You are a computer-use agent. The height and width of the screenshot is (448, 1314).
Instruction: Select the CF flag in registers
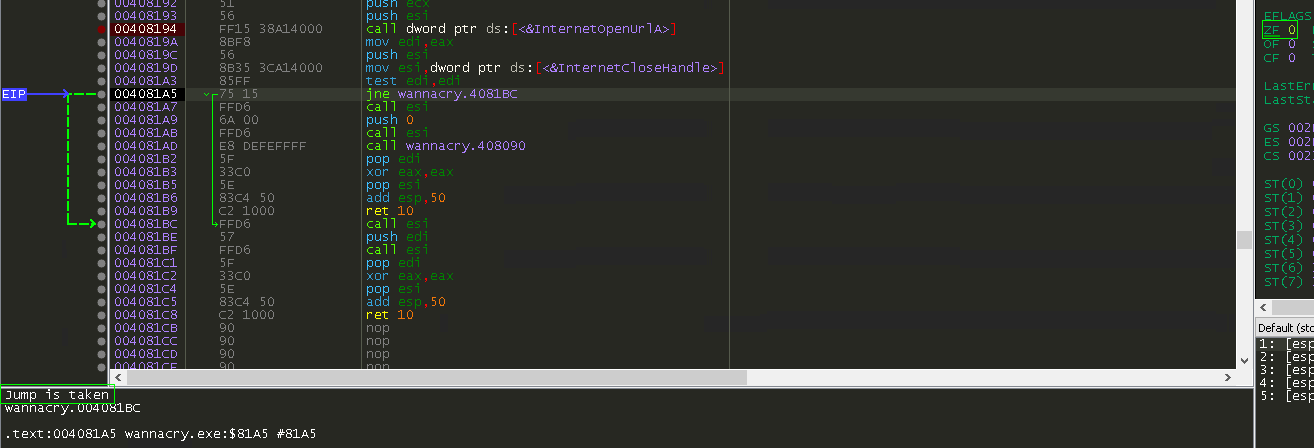[1279, 57]
